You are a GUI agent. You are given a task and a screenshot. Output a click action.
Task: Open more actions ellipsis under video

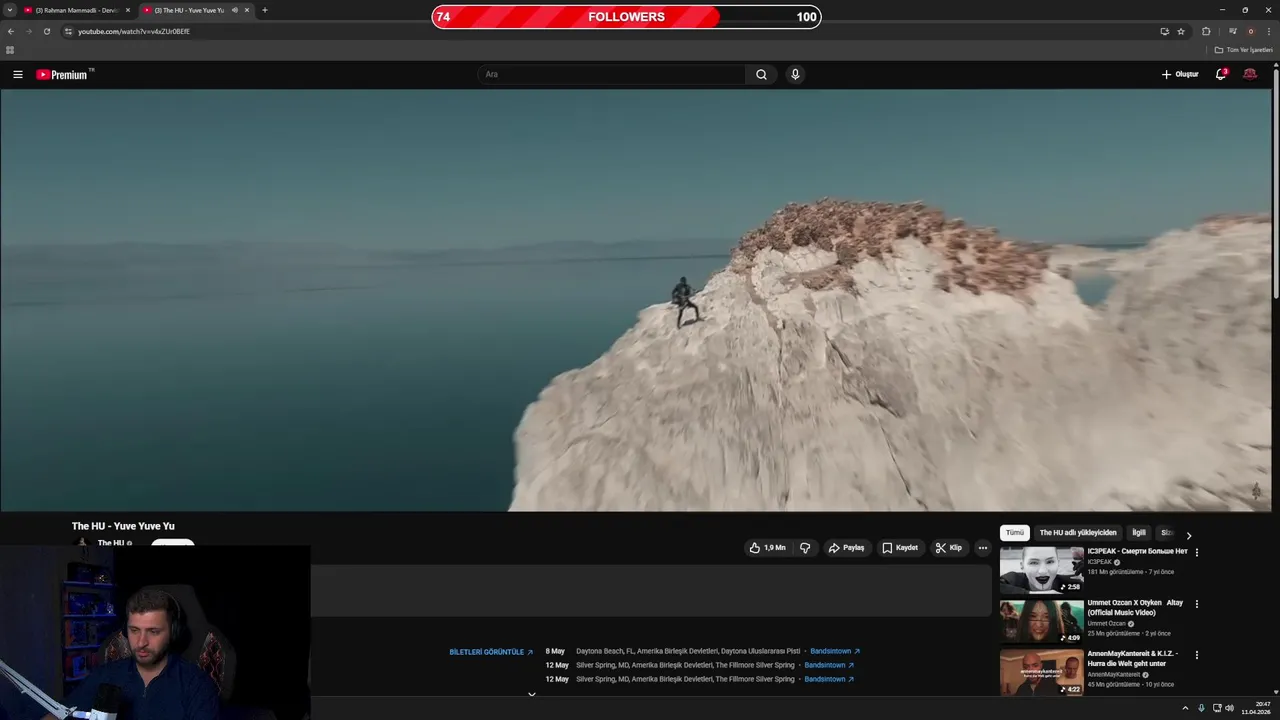point(982,548)
